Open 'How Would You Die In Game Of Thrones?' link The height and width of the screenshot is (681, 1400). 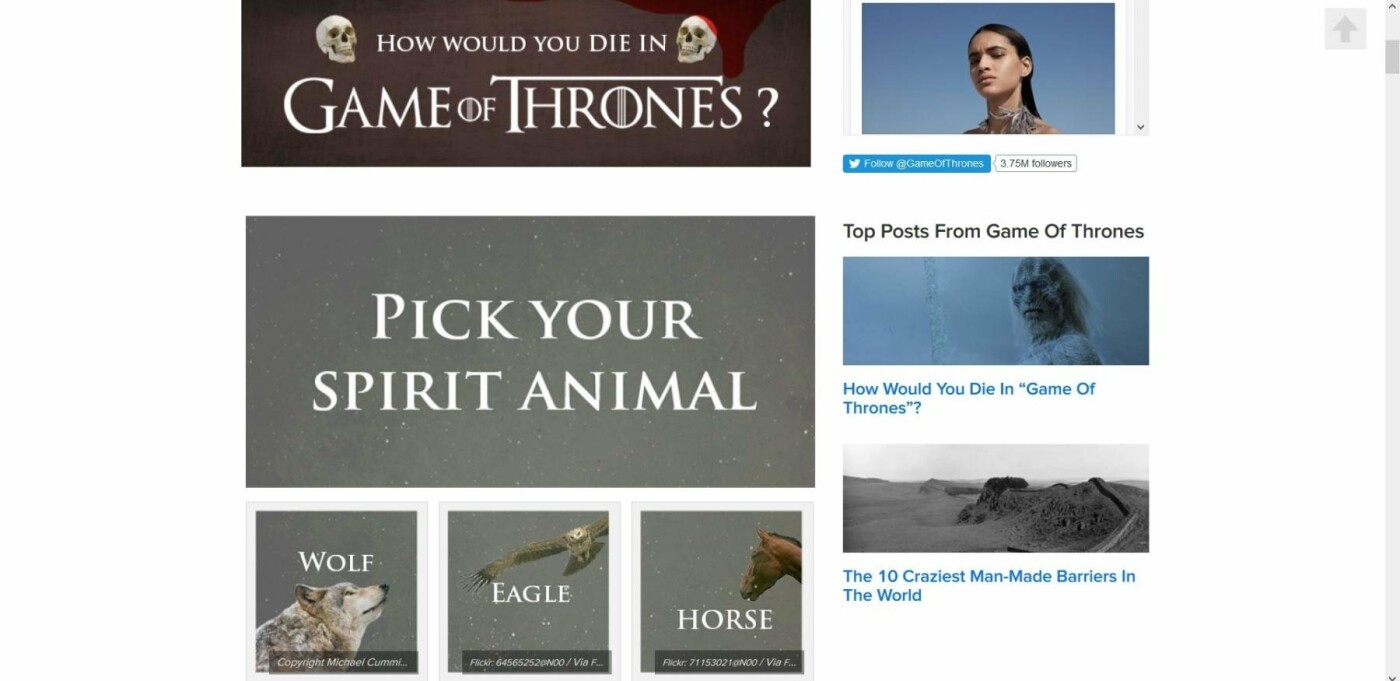969,398
